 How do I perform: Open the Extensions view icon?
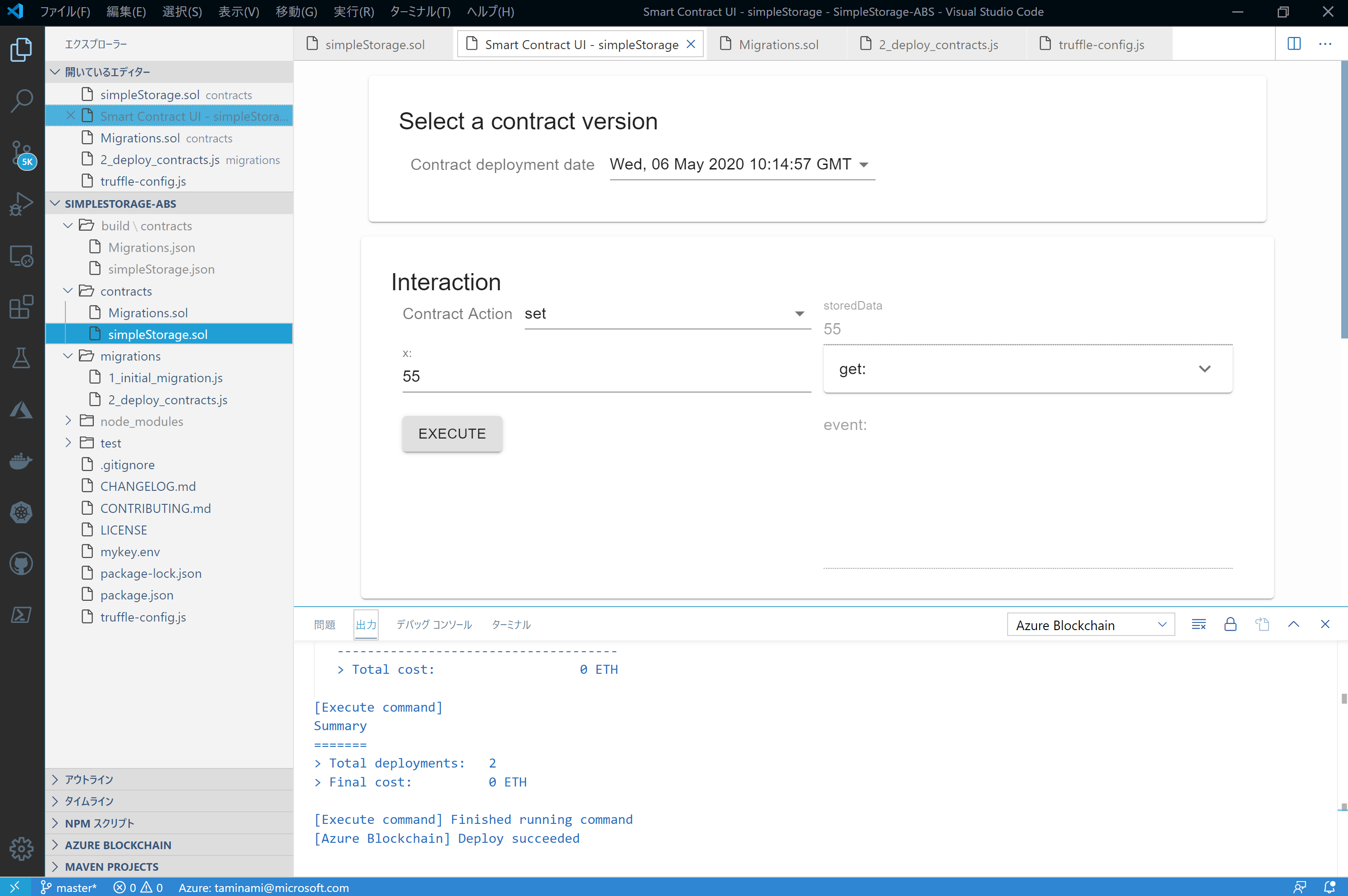pos(22,307)
